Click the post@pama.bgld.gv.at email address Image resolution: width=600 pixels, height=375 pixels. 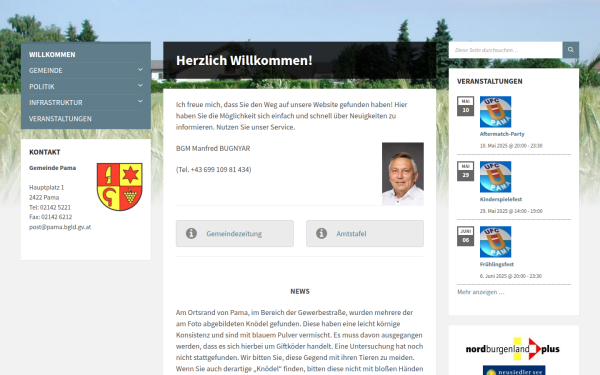point(60,227)
